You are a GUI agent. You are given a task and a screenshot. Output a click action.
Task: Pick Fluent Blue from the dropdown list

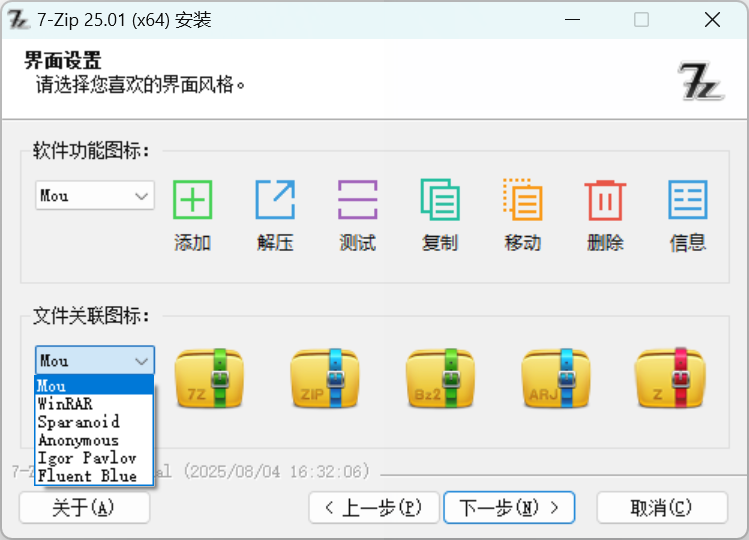click(x=87, y=476)
